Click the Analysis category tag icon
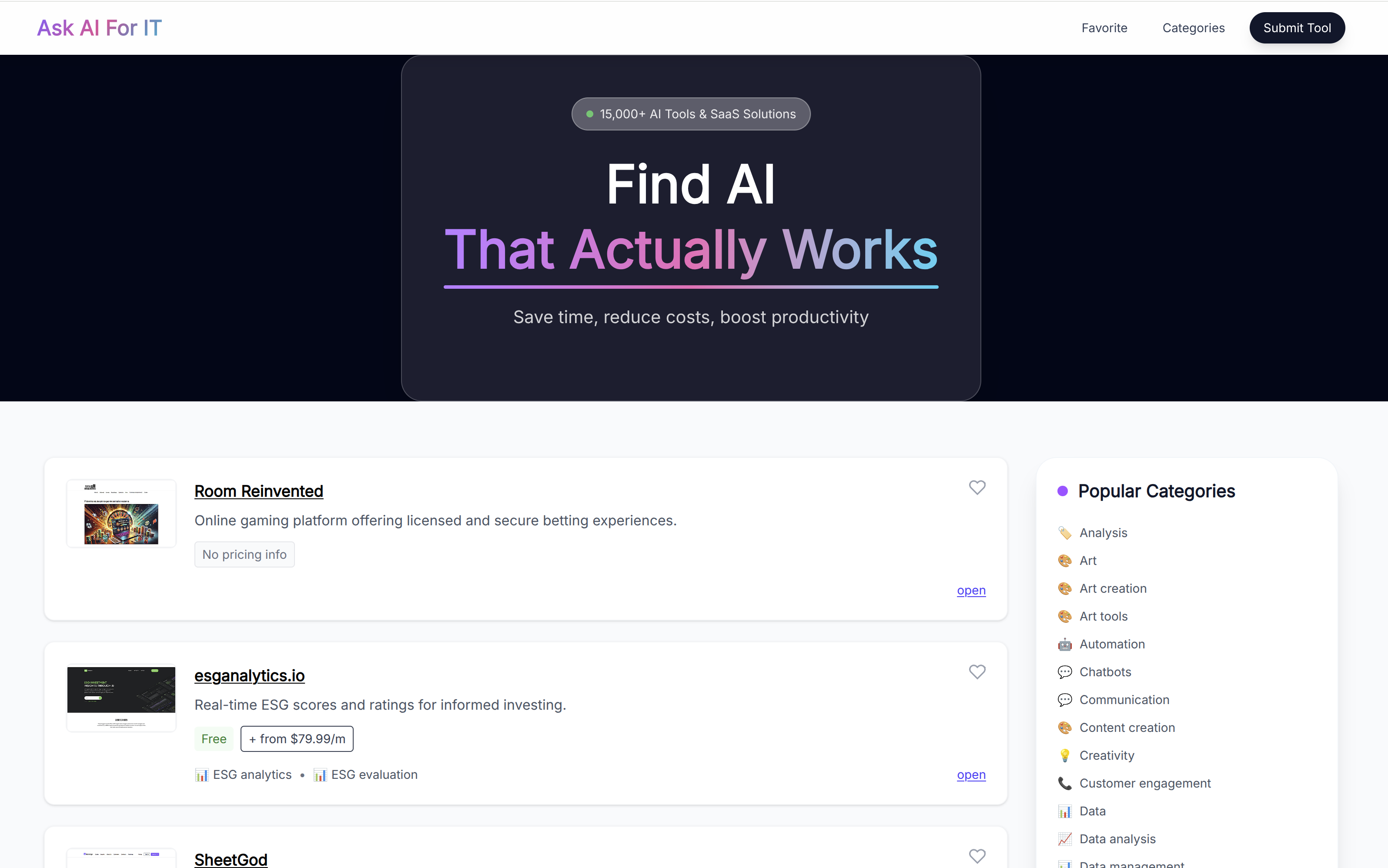 [1064, 533]
